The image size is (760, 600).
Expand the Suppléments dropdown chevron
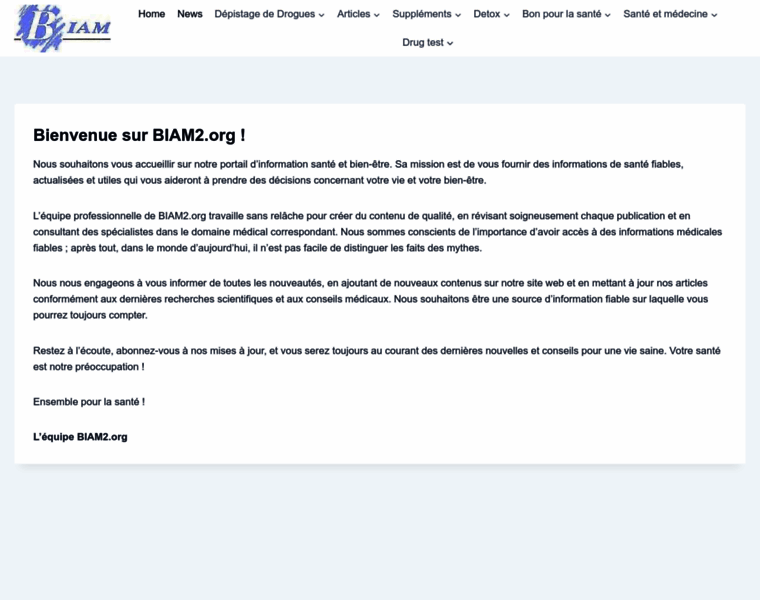tap(458, 15)
